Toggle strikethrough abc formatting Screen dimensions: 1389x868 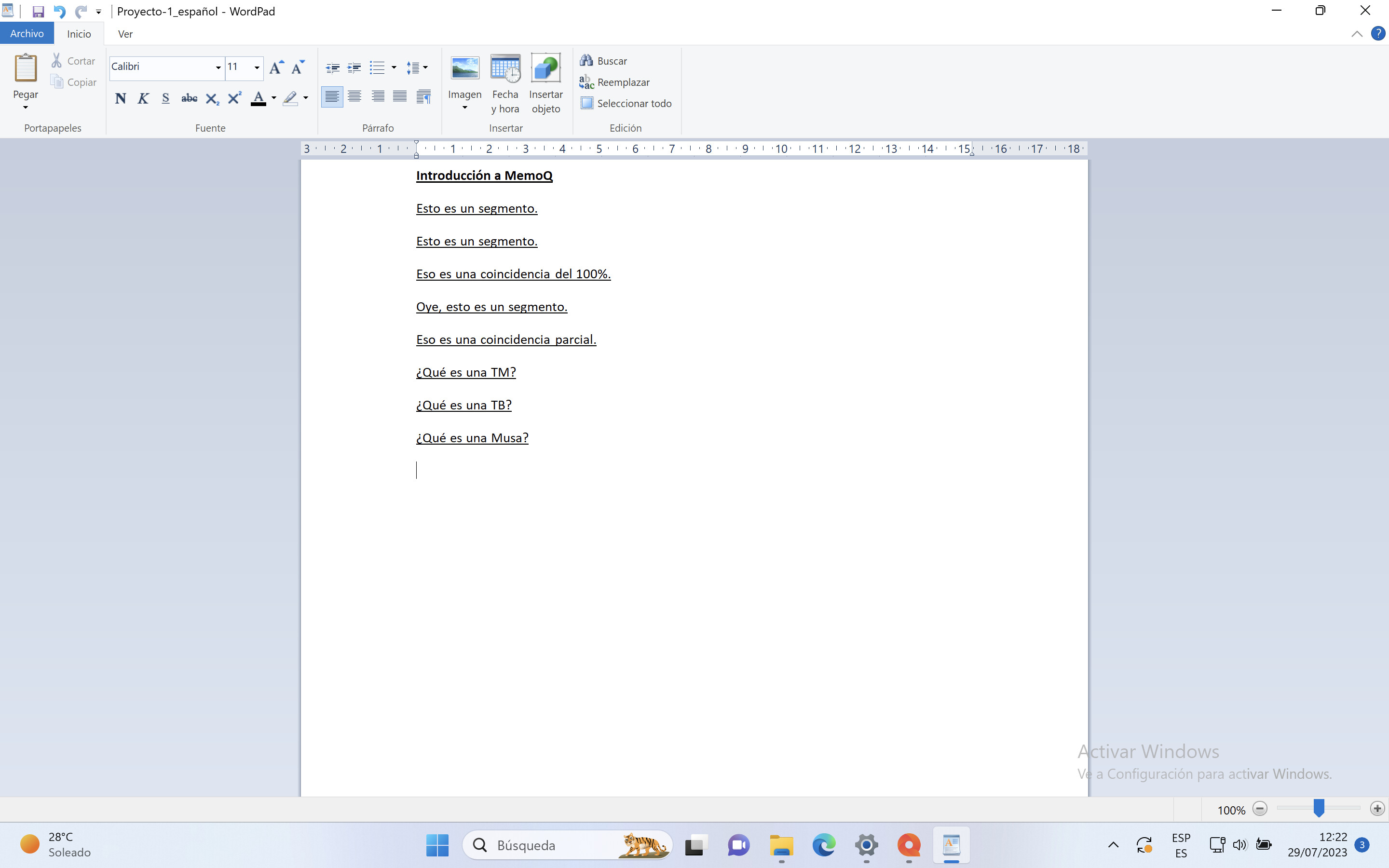coord(189,98)
